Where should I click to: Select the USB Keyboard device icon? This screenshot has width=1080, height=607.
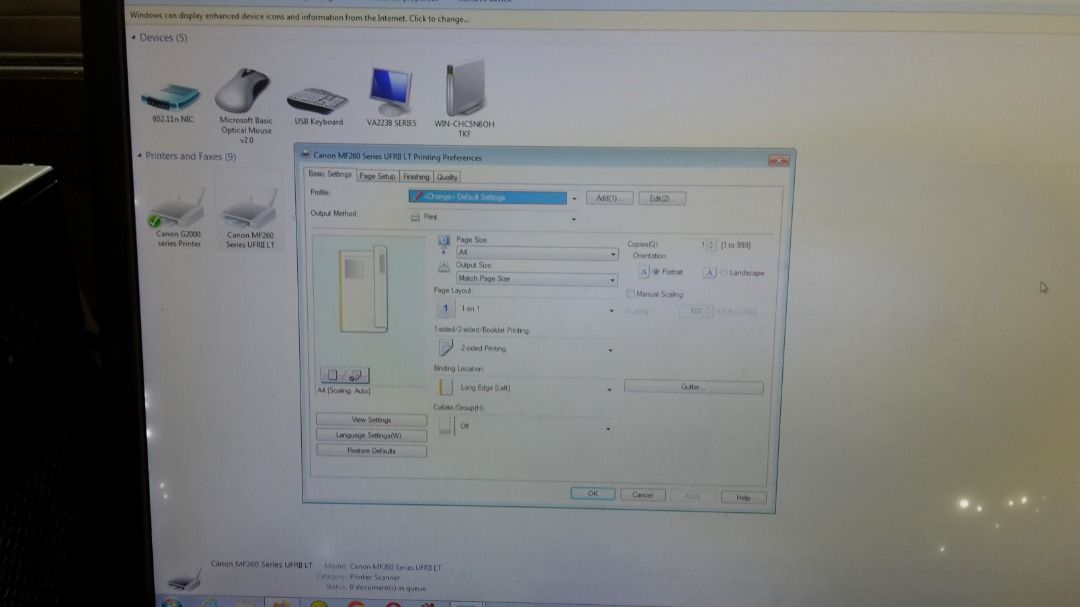click(x=317, y=101)
